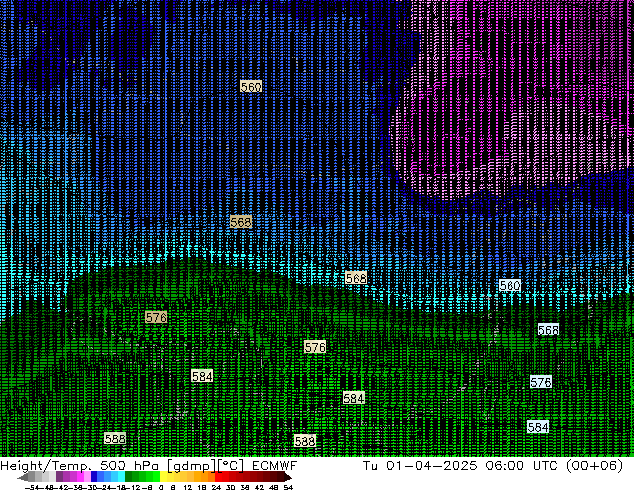Click the 568 label with light-blue background
The image size is (634, 490).
tap(548, 330)
